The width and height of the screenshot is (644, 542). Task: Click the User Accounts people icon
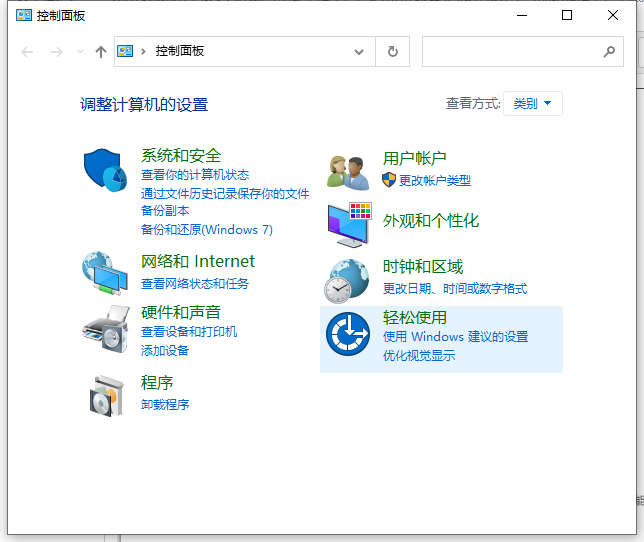tap(349, 171)
